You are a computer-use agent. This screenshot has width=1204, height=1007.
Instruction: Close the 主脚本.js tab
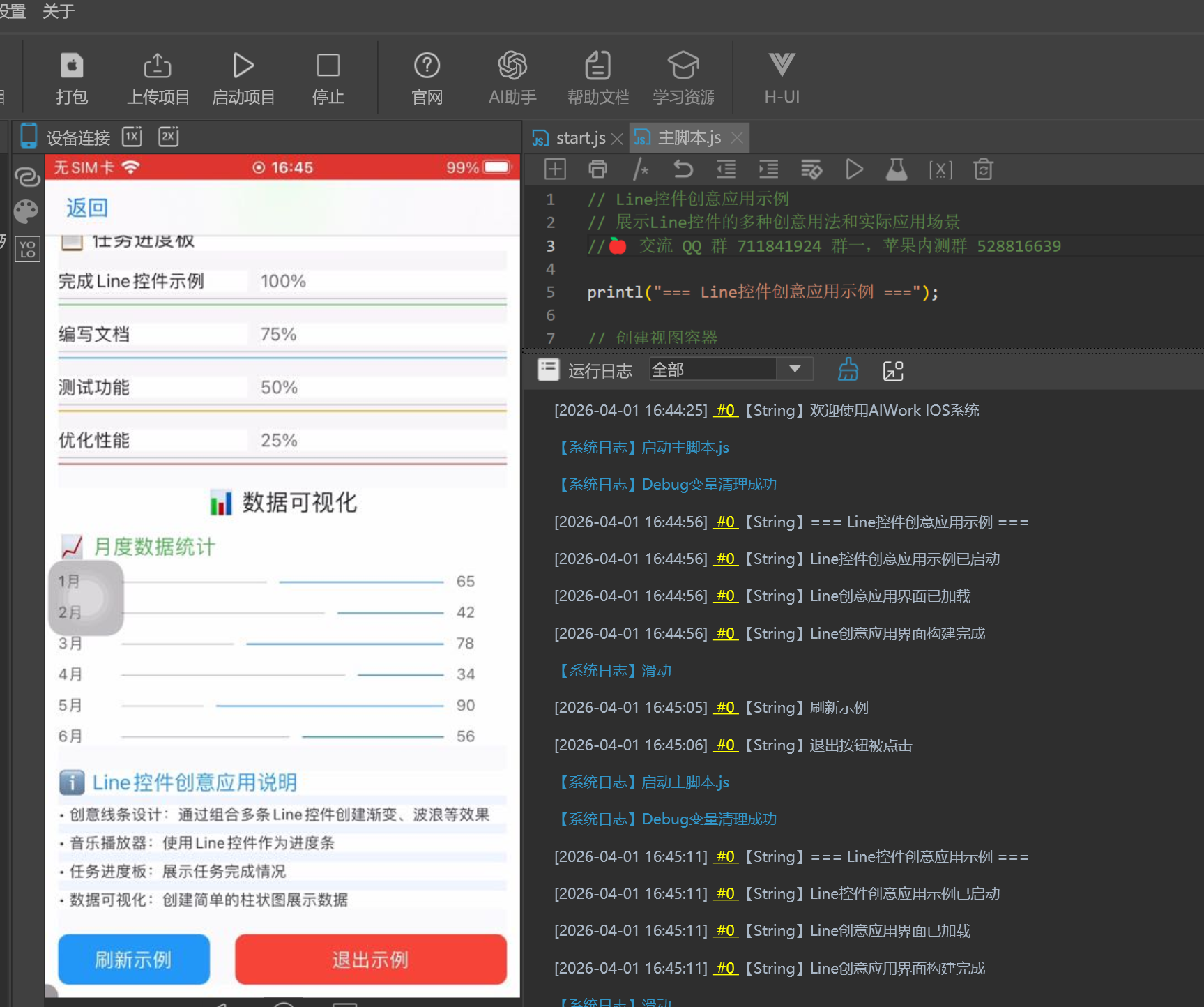(x=737, y=138)
